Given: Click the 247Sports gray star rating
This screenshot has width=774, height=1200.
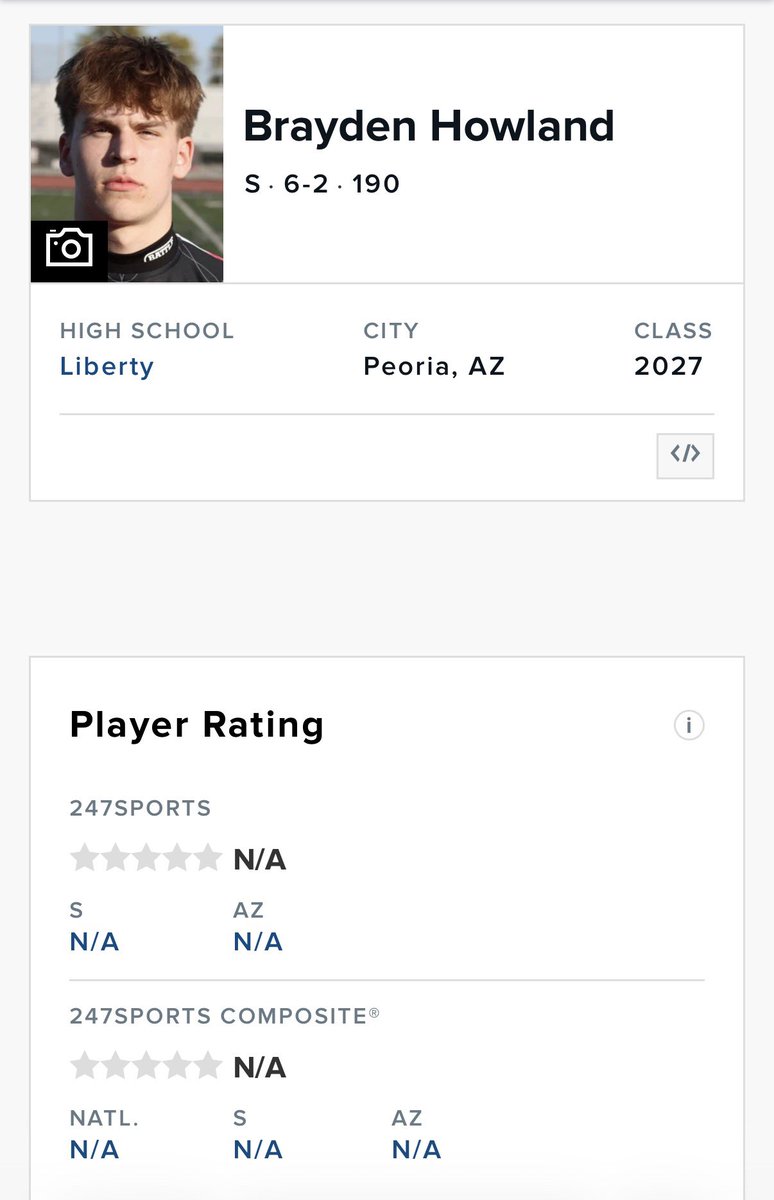Looking at the screenshot, I should [146, 858].
